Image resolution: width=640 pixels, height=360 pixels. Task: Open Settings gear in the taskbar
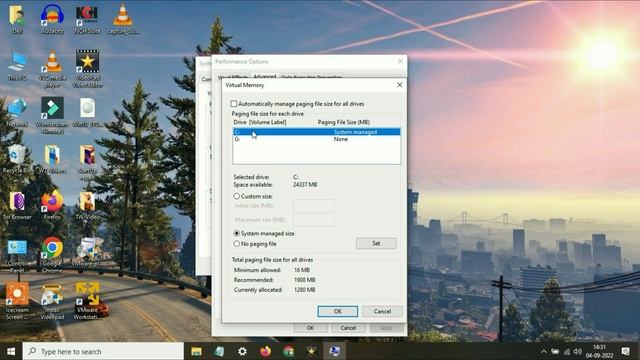(x=242, y=351)
